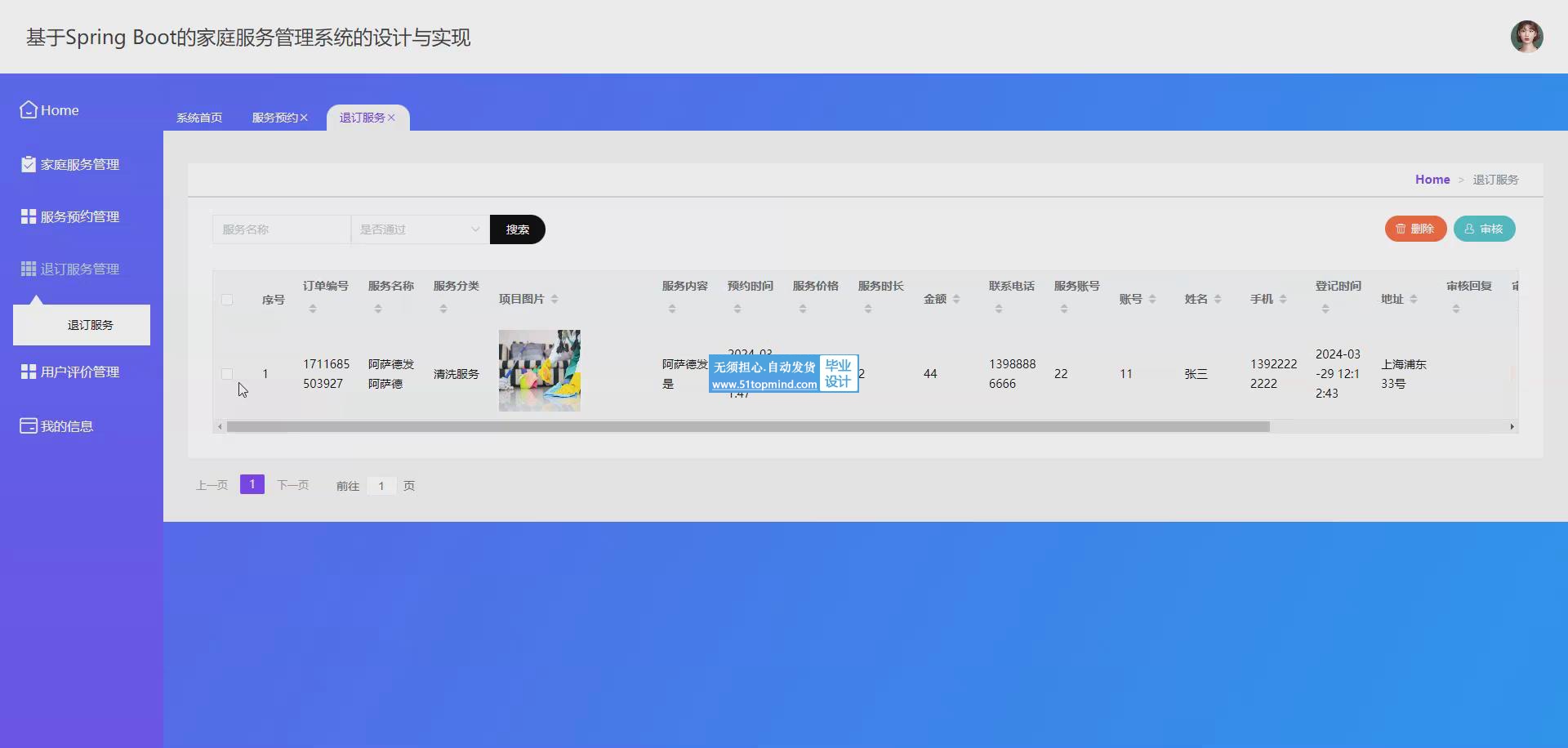Sort by 账号 column arrows

pyautogui.click(x=1152, y=299)
